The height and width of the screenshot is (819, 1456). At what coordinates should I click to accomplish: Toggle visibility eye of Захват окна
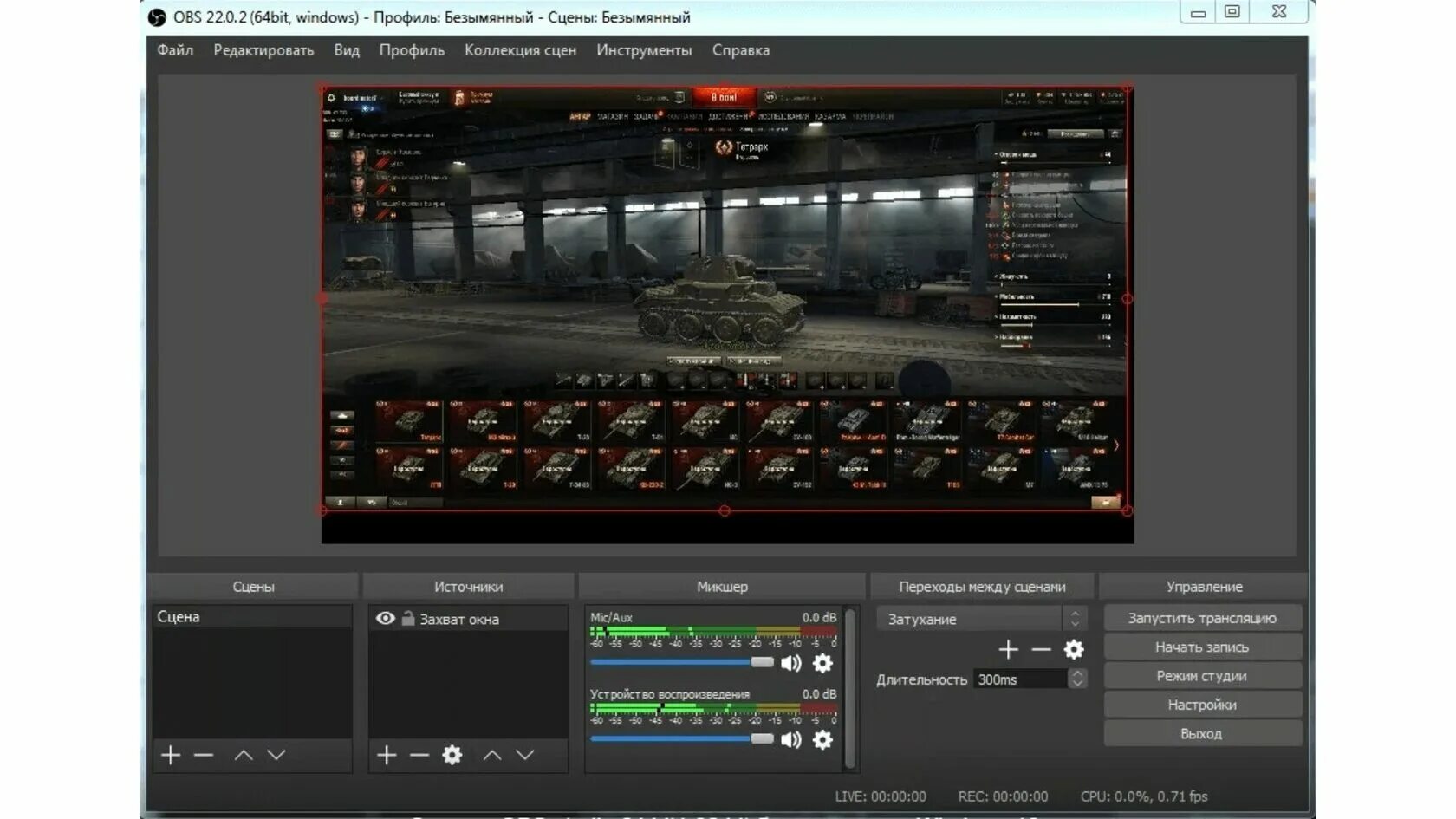[386, 618]
